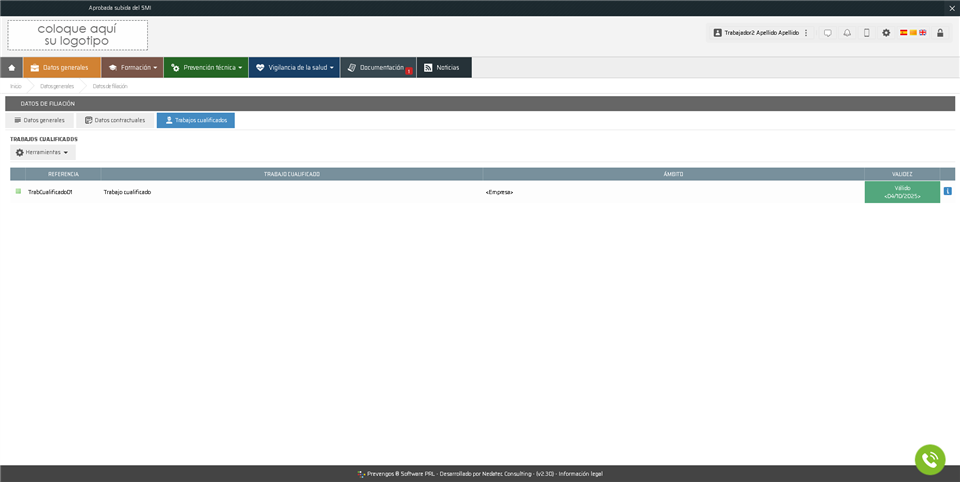Click the padlock logout icon
Viewport: 960px width, 482px height.
click(940, 33)
